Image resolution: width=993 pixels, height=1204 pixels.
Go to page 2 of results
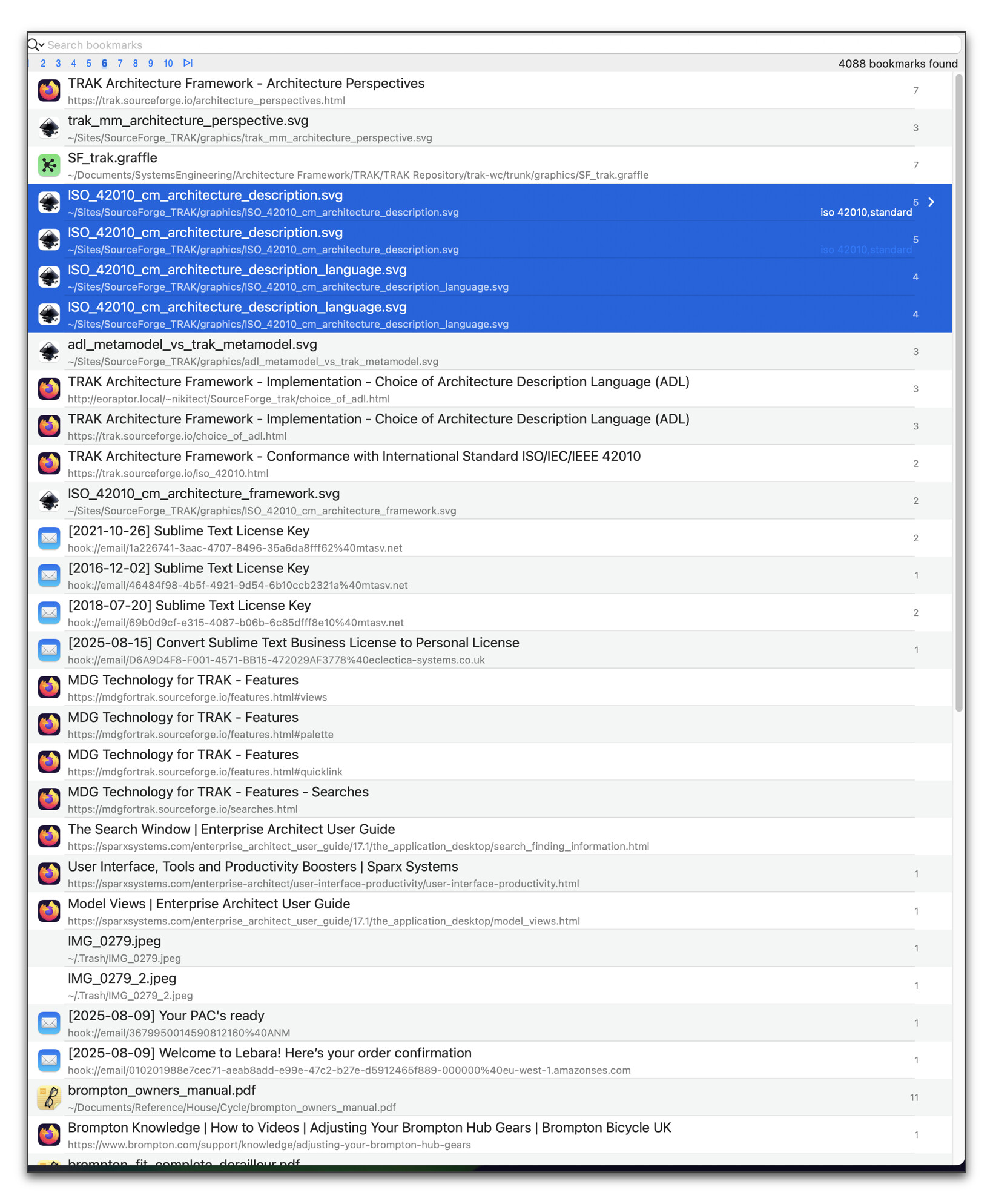click(43, 64)
